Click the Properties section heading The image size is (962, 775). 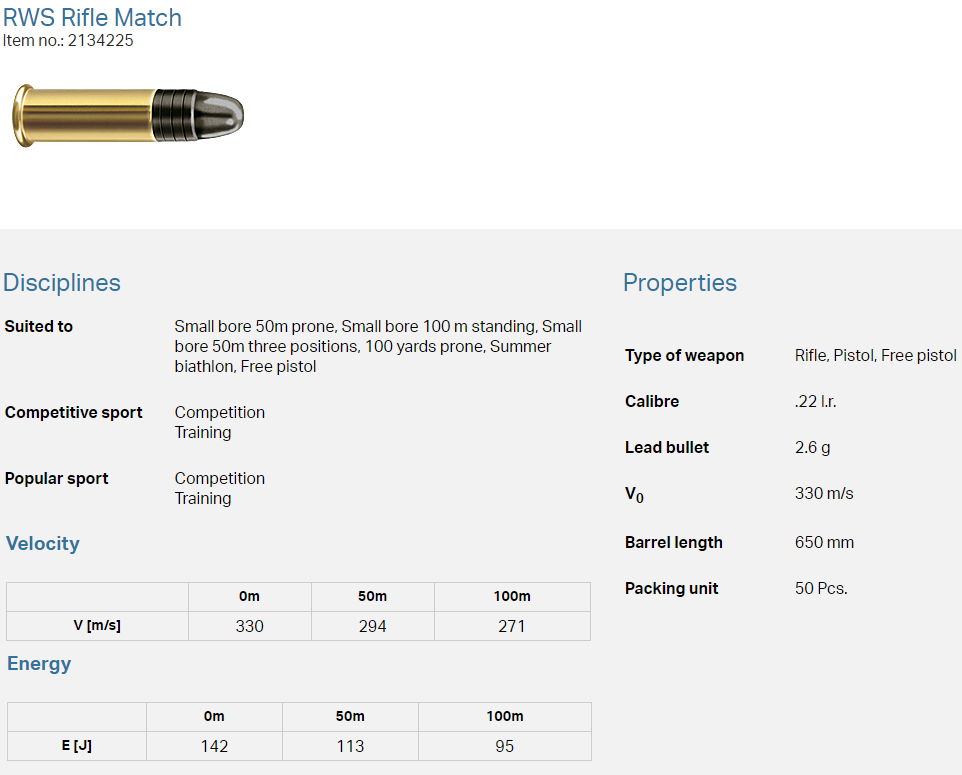679,283
